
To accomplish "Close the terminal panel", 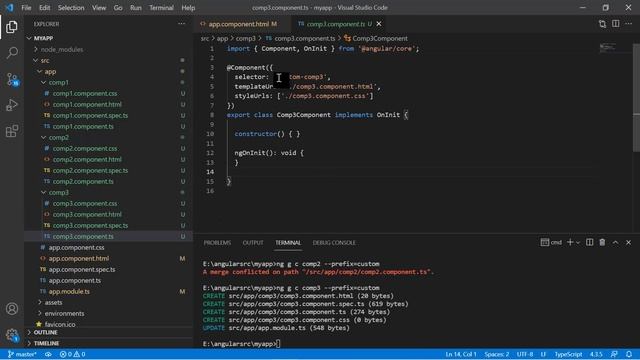I will point(629,242).
